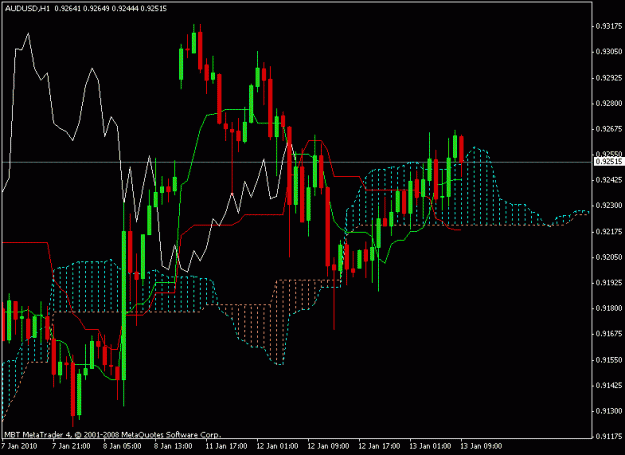The image size is (625, 455).
Task: Click the 0.92675 price axis label
Action: [x=609, y=129]
